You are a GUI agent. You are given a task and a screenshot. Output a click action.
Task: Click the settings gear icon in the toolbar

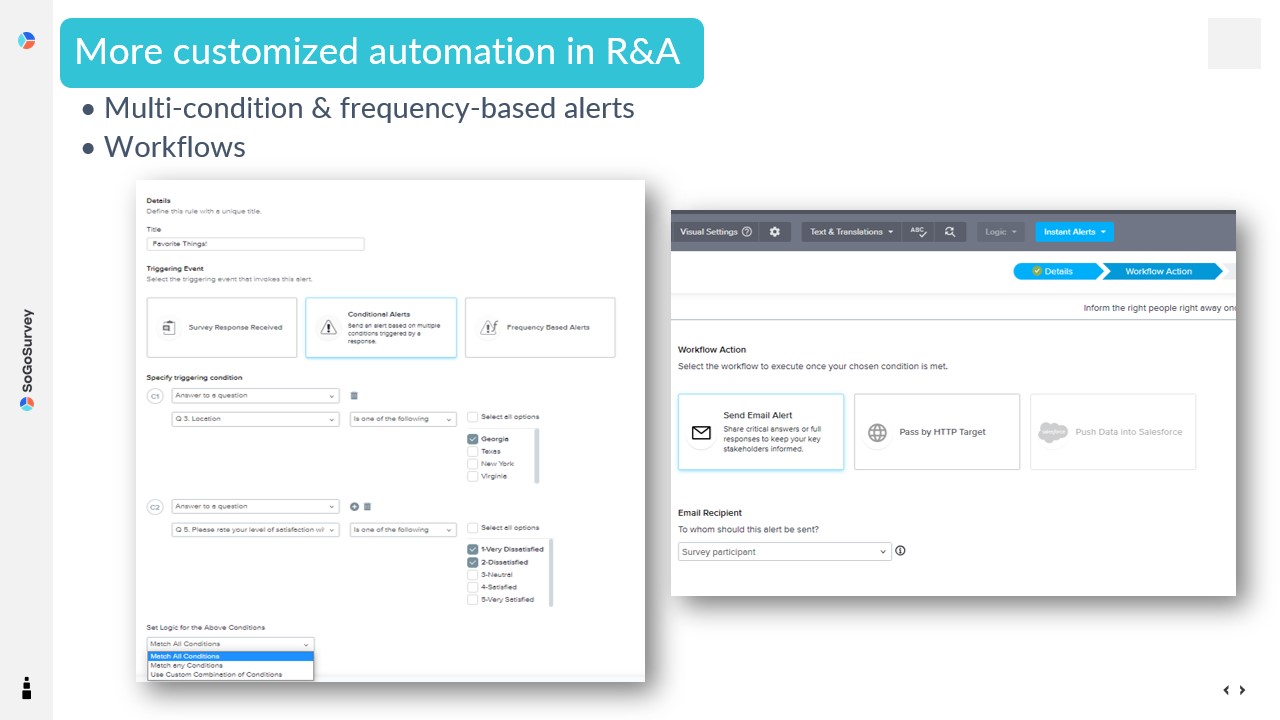click(775, 232)
